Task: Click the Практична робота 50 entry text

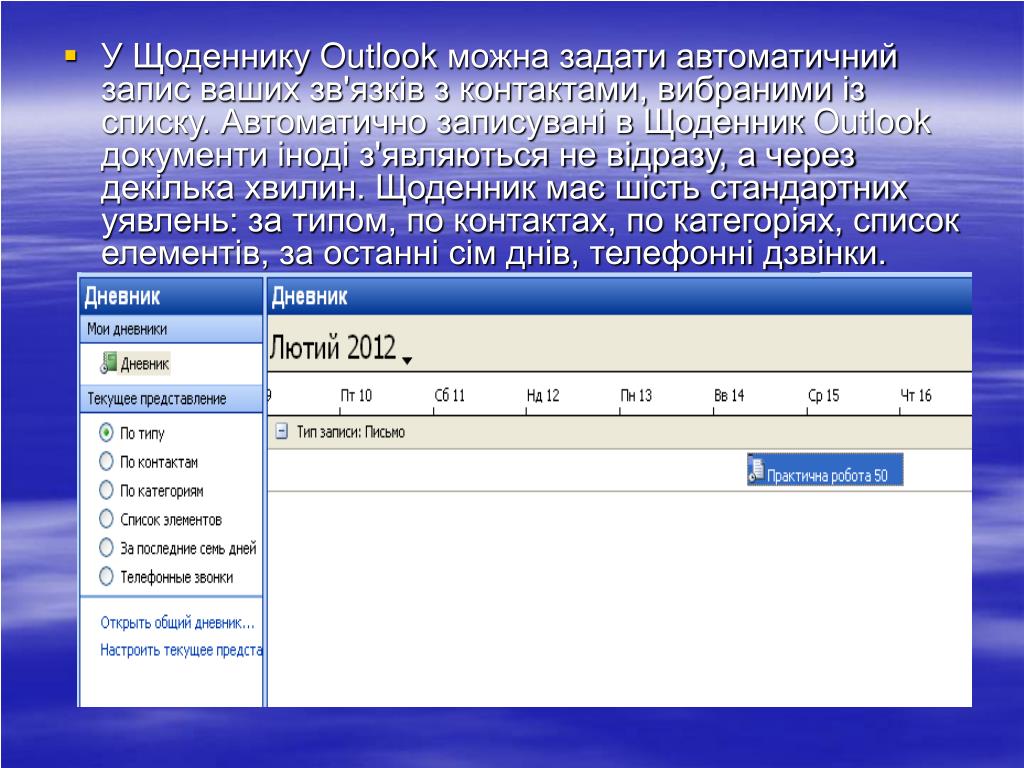Action: pyautogui.click(x=827, y=475)
